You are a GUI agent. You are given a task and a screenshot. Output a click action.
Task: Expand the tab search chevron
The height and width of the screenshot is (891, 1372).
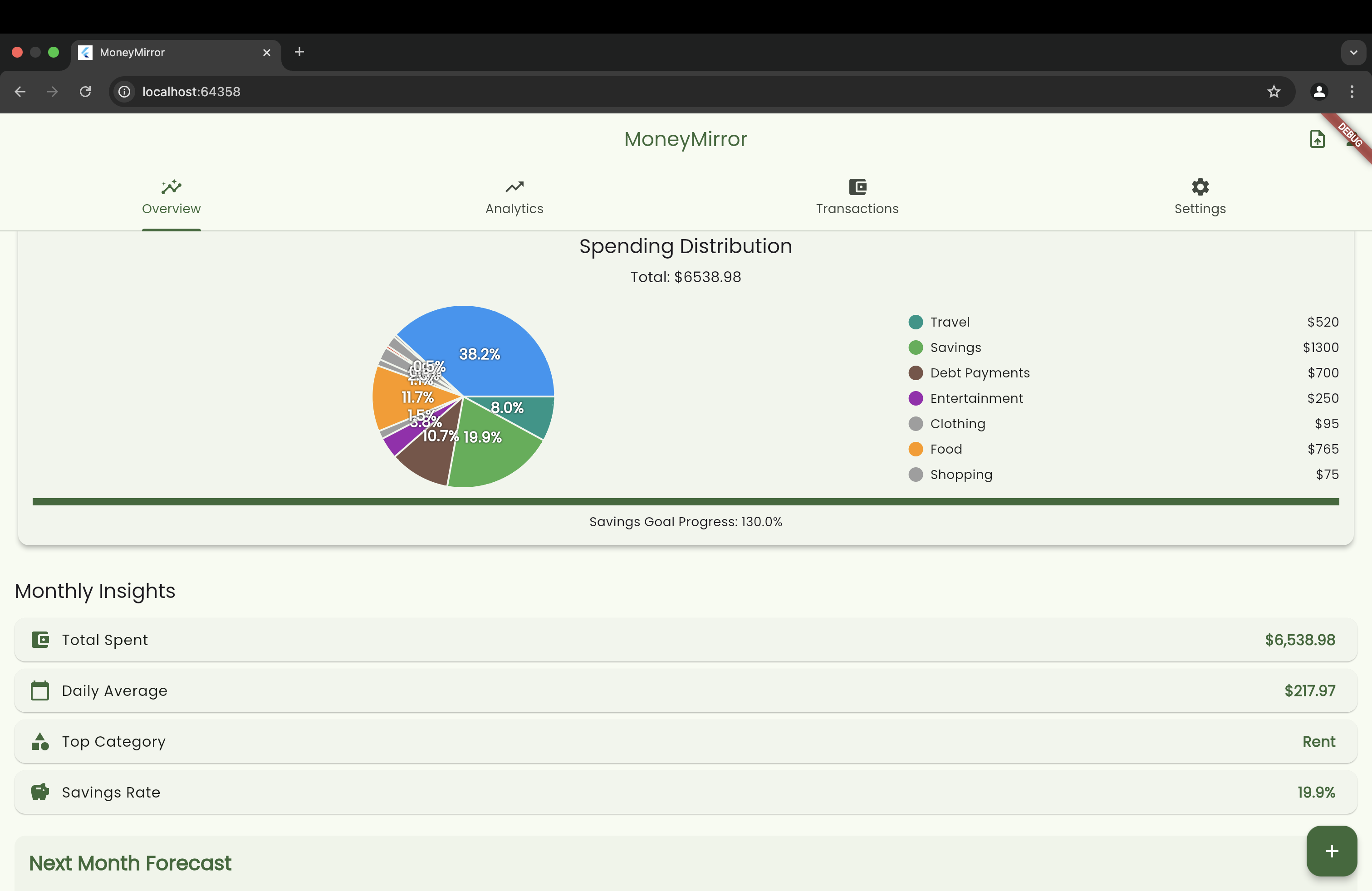click(1353, 53)
